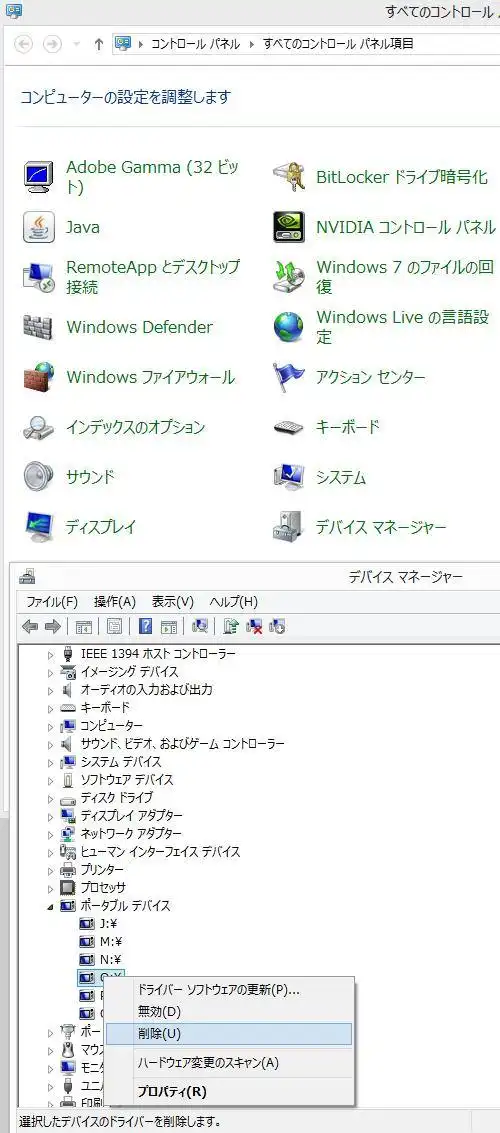Expand the システム デバイス node

pyautogui.click(x=51, y=762)
